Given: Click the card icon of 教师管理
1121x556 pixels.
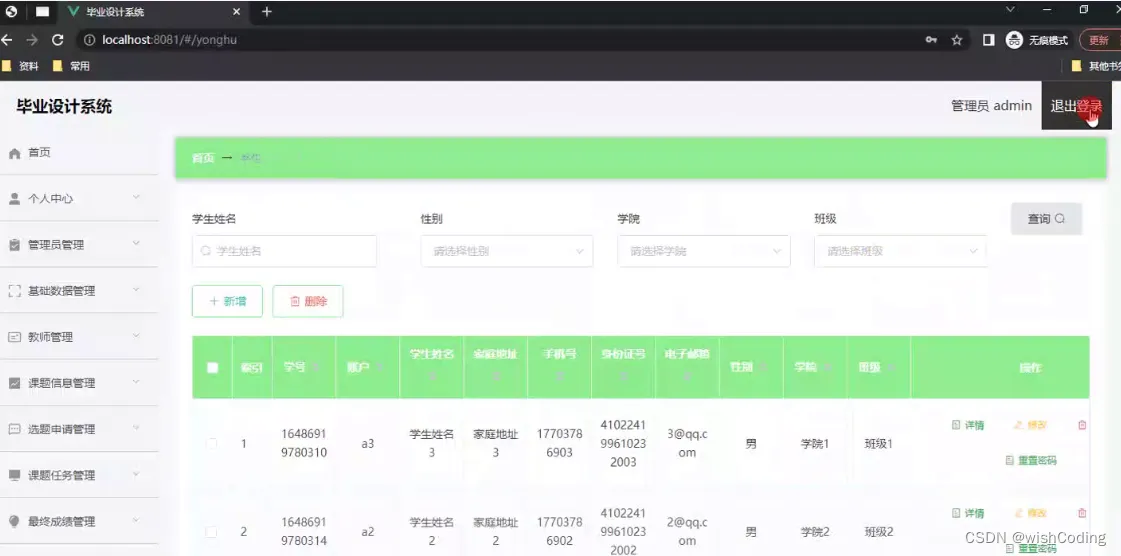Looking at the screenshot, I should click(x=14, y=337).
